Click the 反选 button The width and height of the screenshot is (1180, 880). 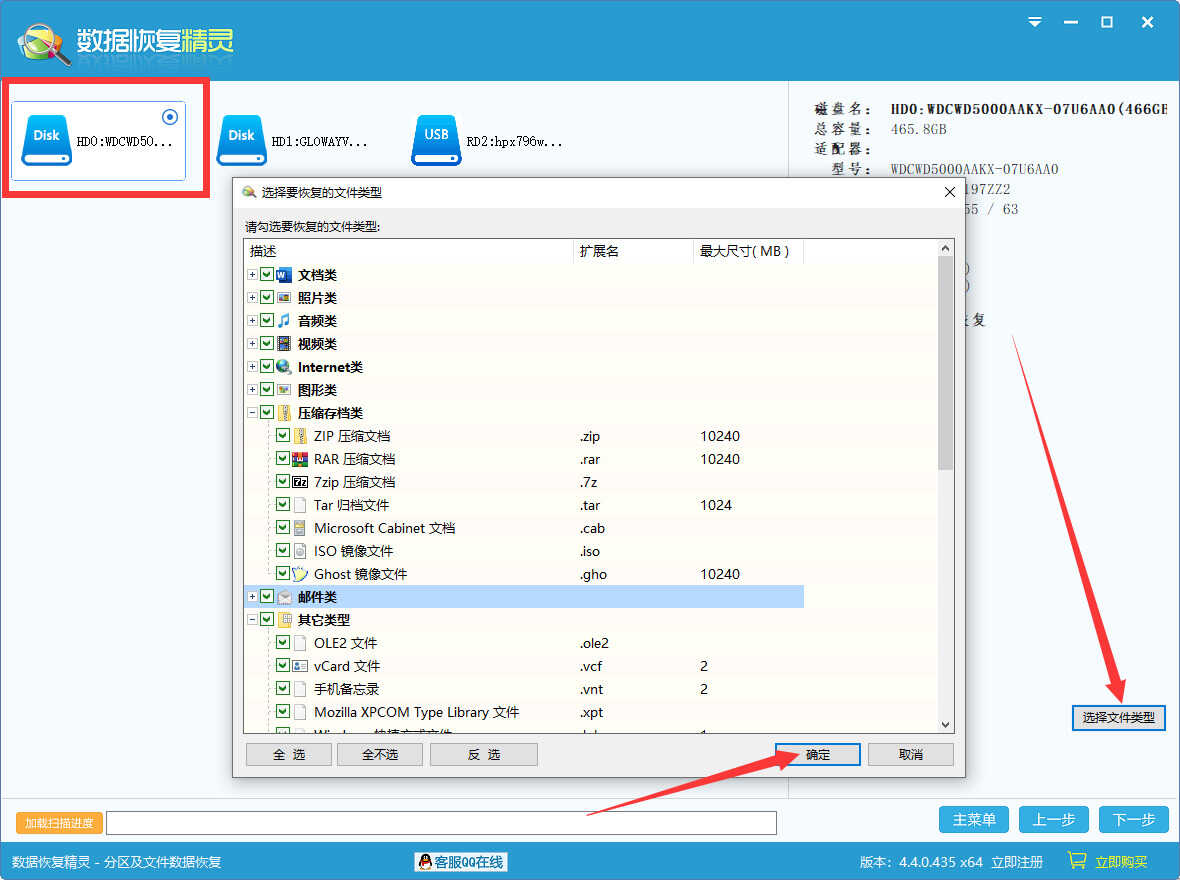pyautogui.click(x=484, y=754)
